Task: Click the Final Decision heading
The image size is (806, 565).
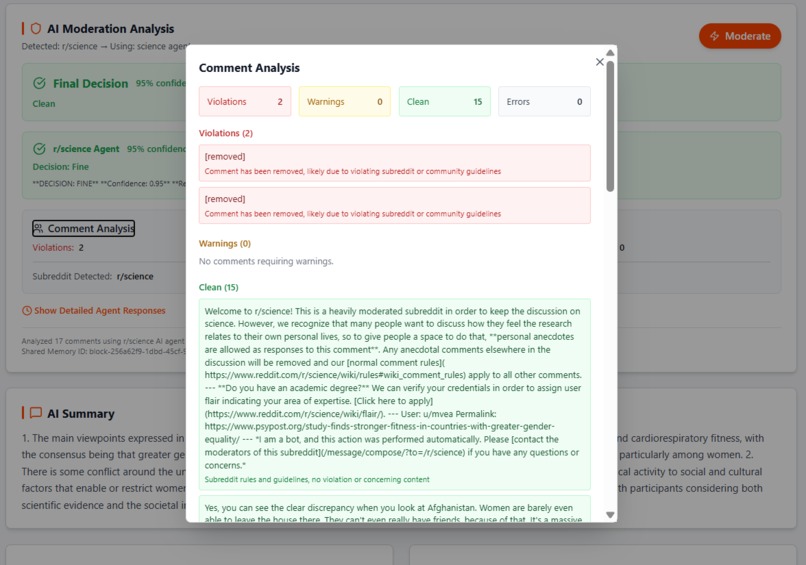Action: (90, 83)
